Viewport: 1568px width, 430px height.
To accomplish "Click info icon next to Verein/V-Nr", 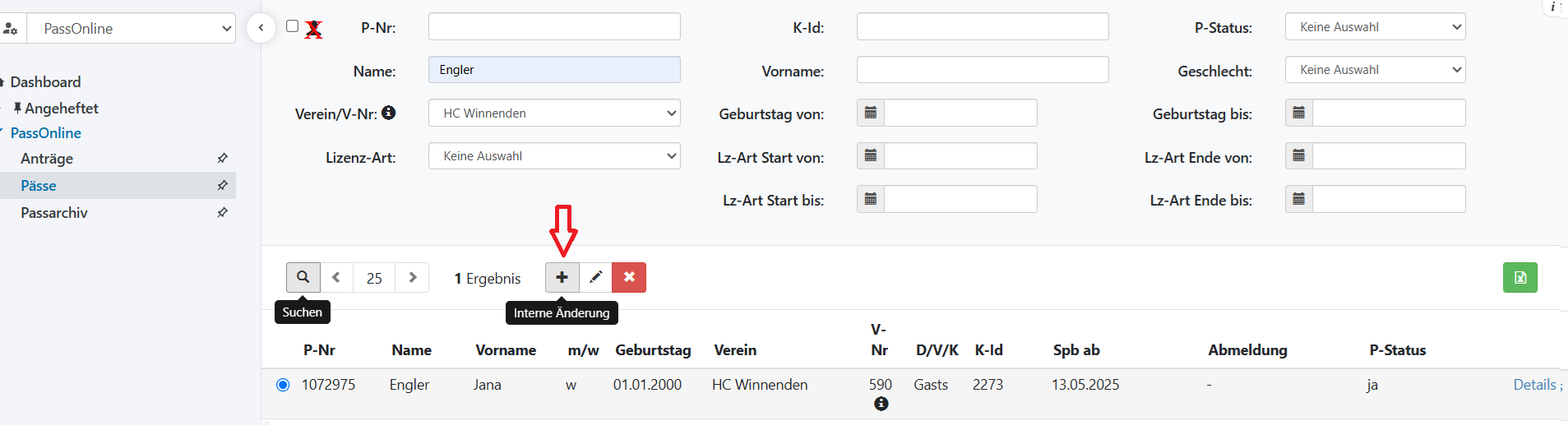I will 389,113.
